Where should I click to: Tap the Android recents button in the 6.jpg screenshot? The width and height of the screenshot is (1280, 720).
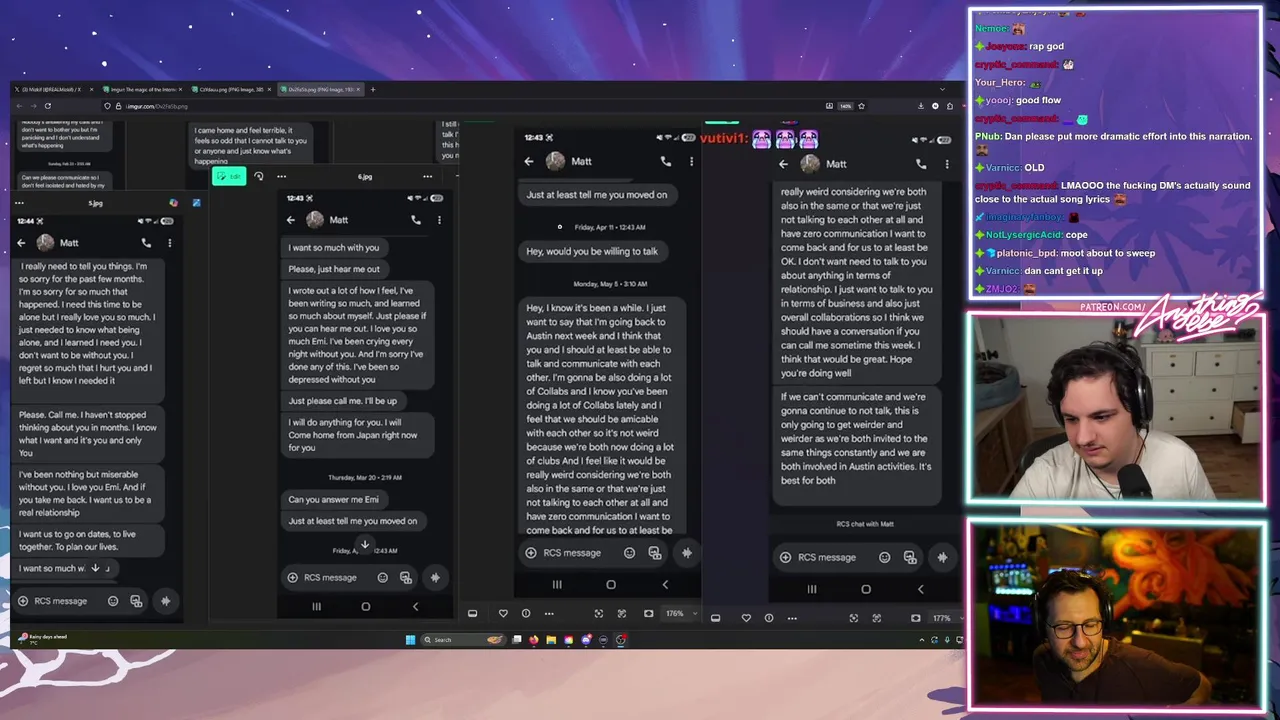click(316, 606)
